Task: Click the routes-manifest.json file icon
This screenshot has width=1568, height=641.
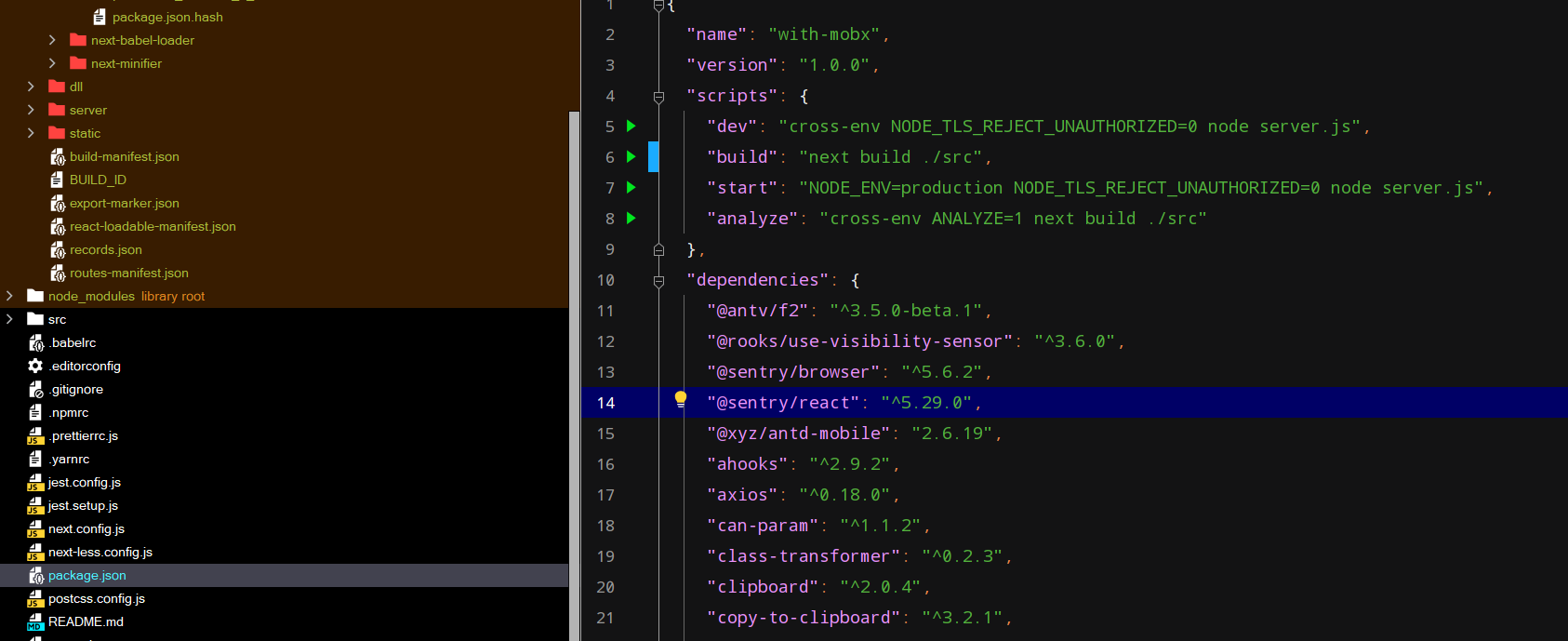Action: point(58,273)
